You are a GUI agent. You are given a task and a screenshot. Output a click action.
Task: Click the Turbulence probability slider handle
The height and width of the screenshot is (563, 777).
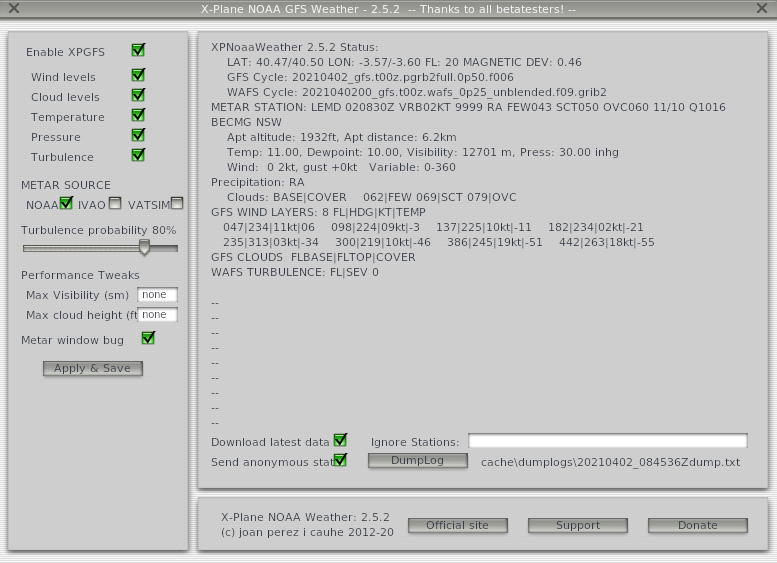pos(144,247)
